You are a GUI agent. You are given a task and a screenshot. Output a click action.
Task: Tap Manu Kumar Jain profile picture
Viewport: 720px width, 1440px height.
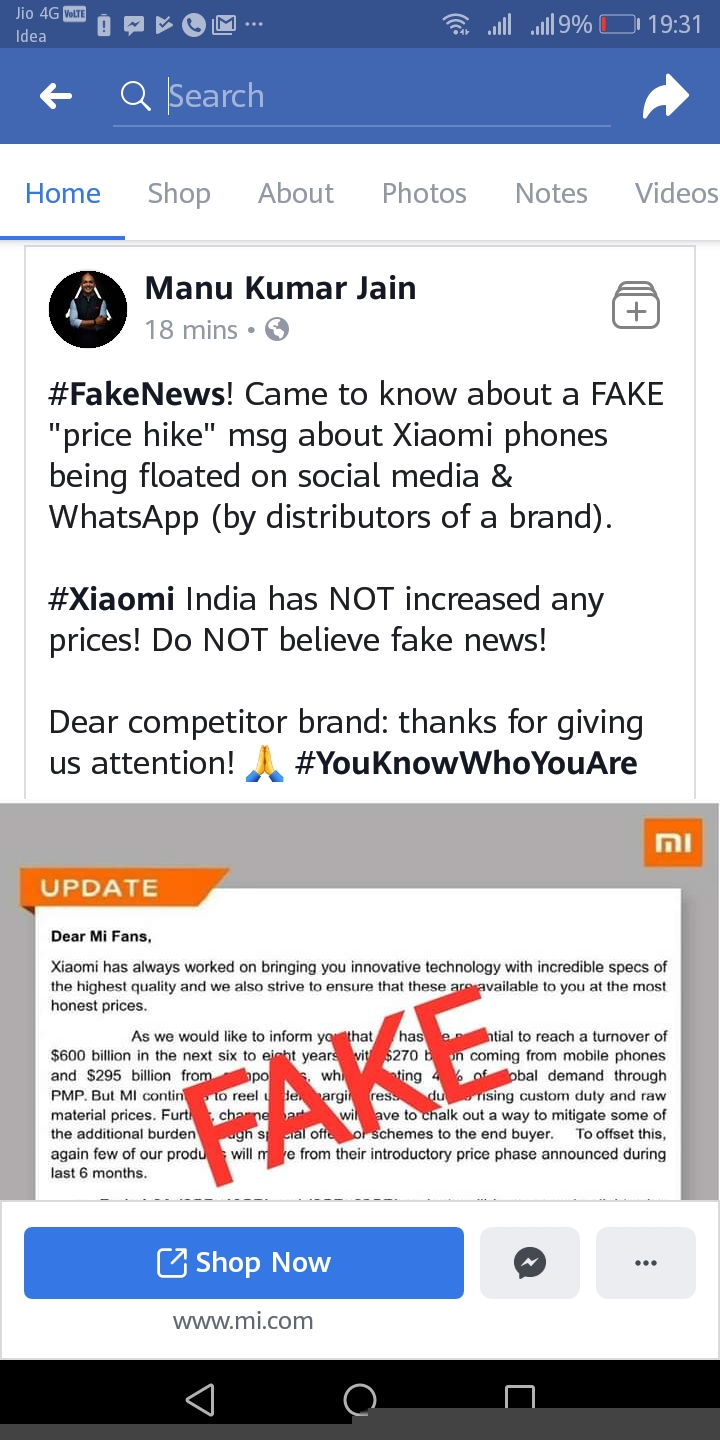[x=88, y=309]
